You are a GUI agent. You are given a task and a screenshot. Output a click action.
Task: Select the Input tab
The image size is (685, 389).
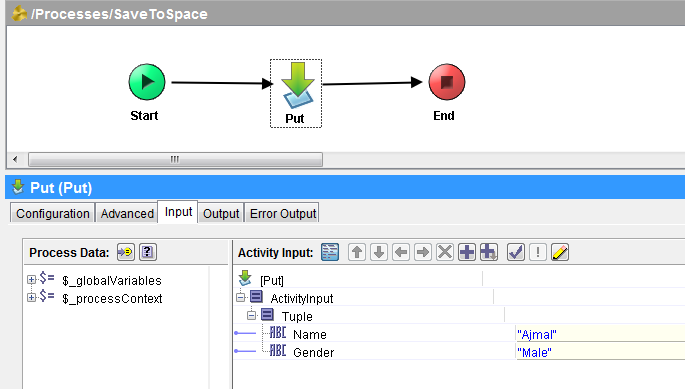pos(178,212)
